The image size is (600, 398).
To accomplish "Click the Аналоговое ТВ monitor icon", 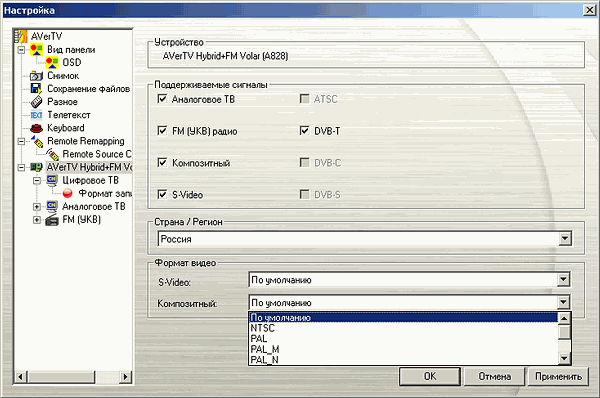I will coord(52,207).
